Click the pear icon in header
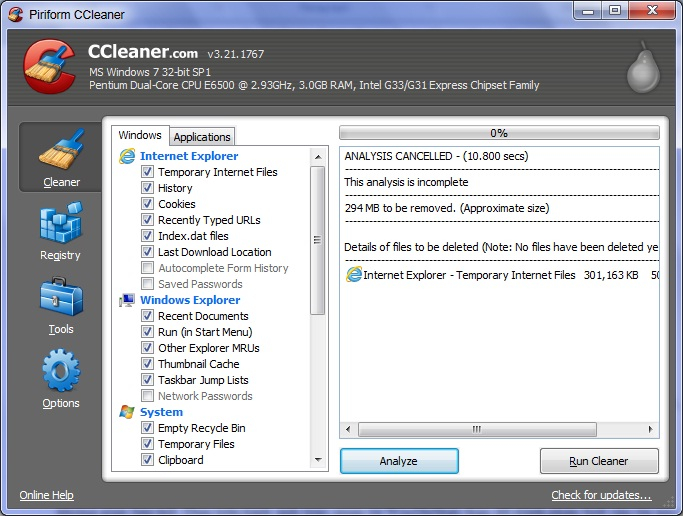Screen dimensions: 683x516 643,67
